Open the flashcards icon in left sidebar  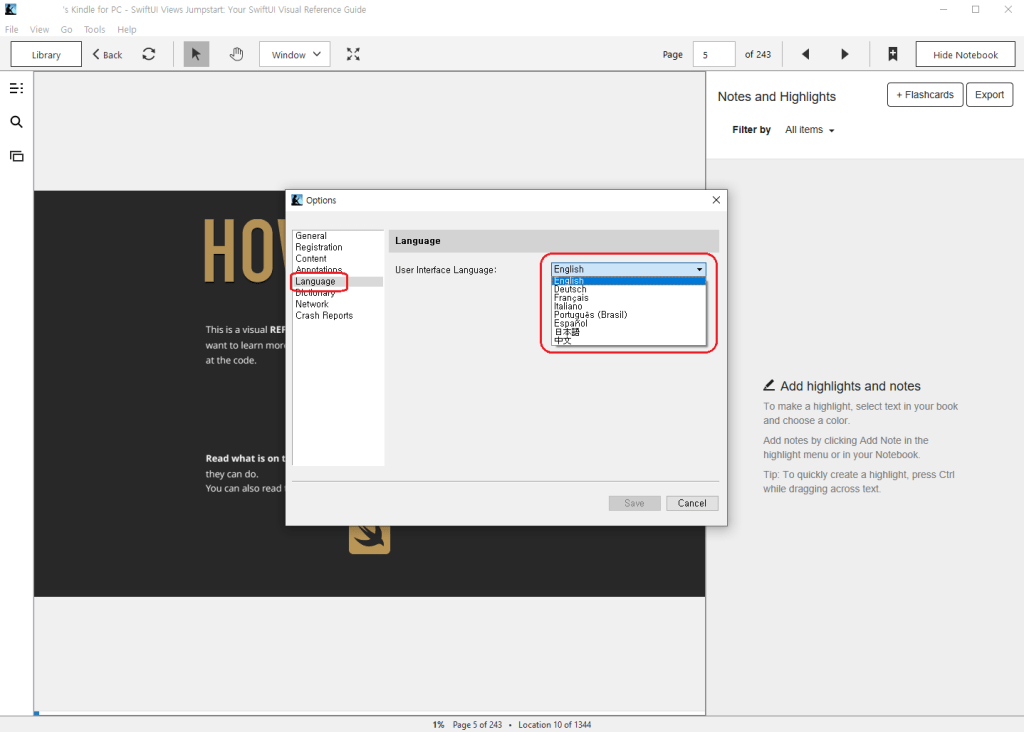click(16, 156)
